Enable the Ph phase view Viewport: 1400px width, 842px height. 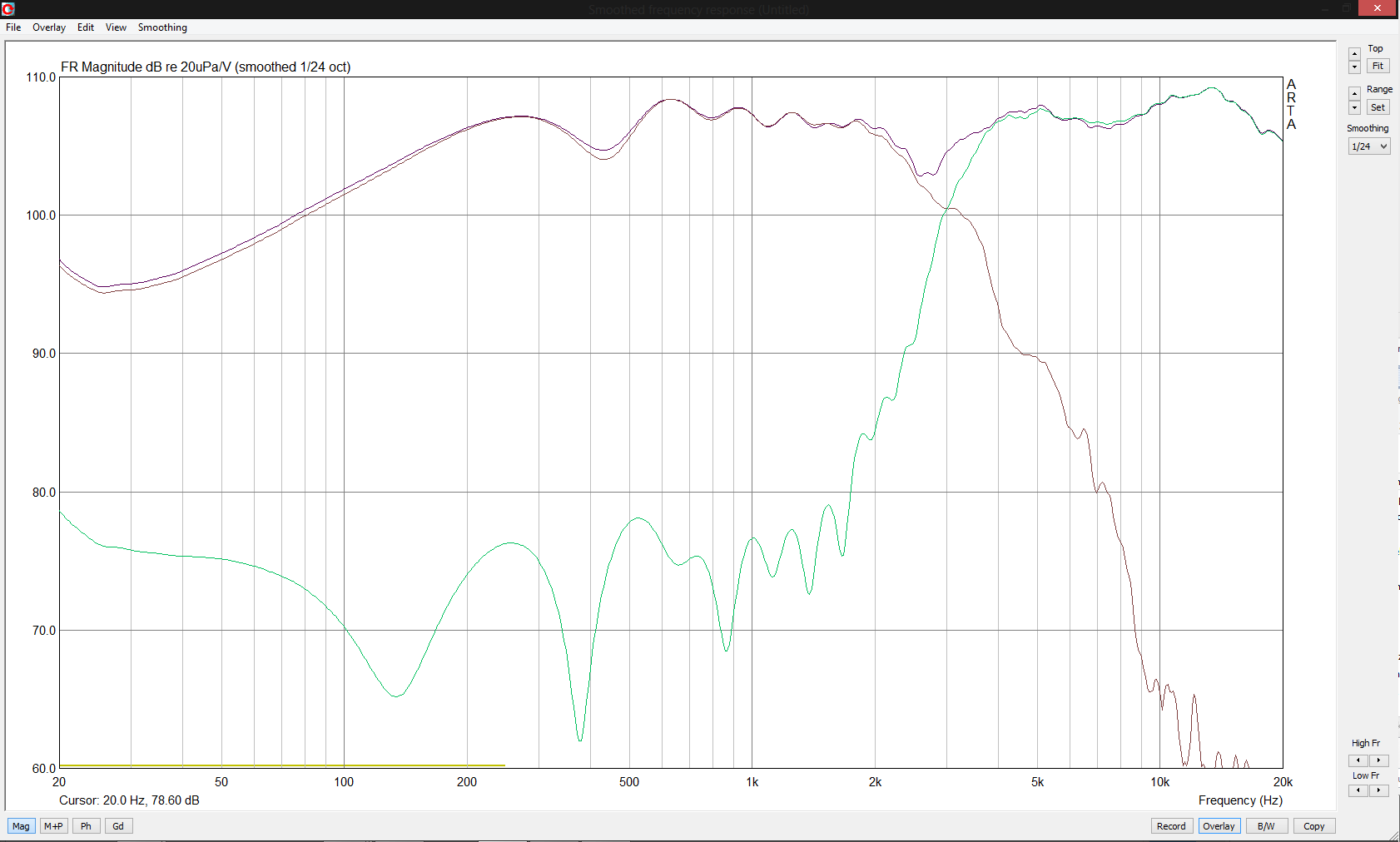pos(86,826)
